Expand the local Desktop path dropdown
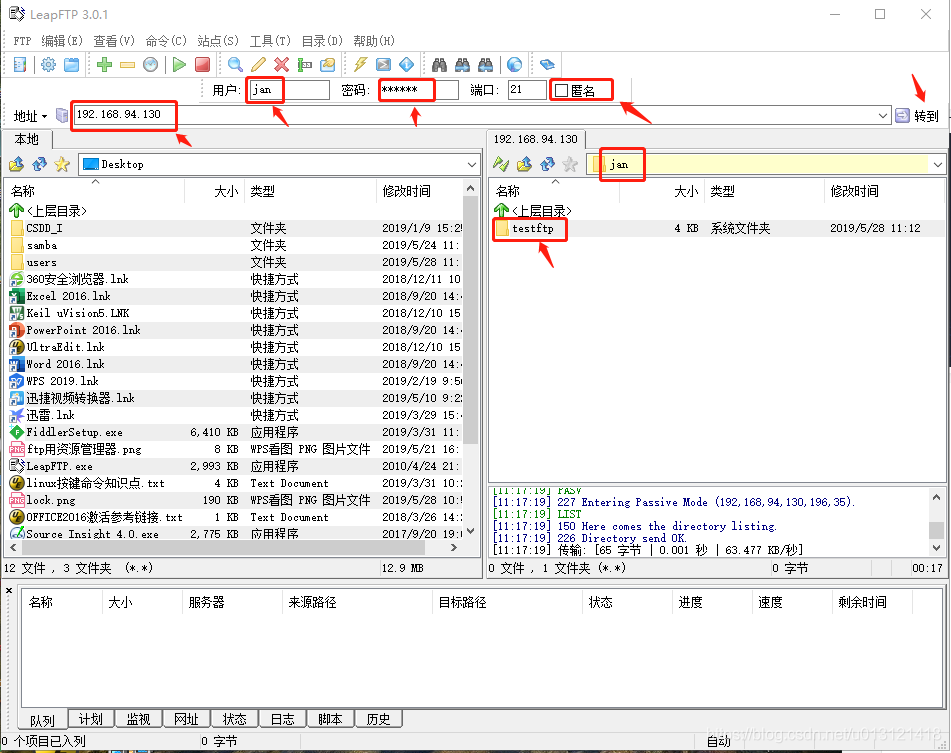Viewport: 951px width, 753px height. tap(472, 164)
